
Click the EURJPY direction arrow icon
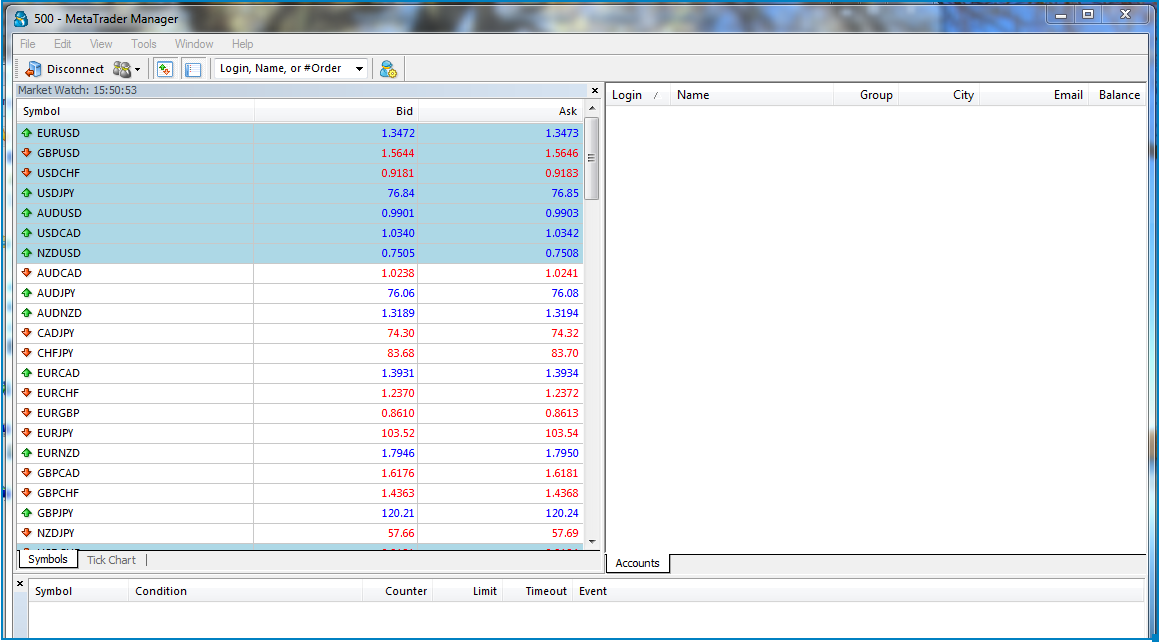(x=27, y=433)
